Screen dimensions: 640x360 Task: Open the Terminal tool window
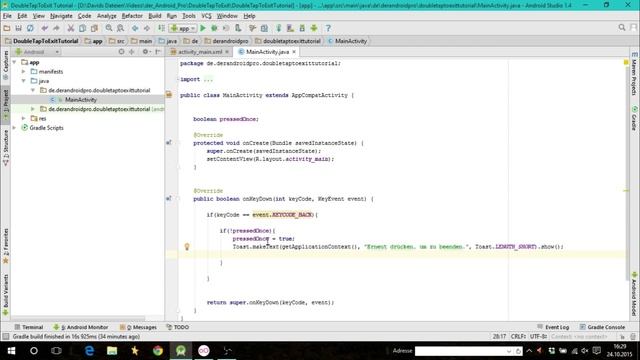point(29,327)
